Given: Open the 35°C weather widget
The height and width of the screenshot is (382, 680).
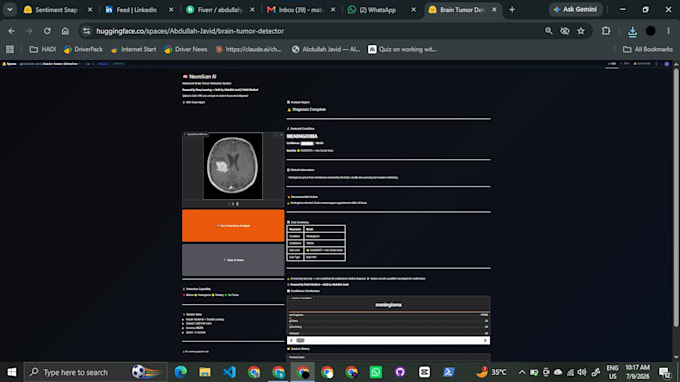Looking at the screenshot, I should pos(491,372).
